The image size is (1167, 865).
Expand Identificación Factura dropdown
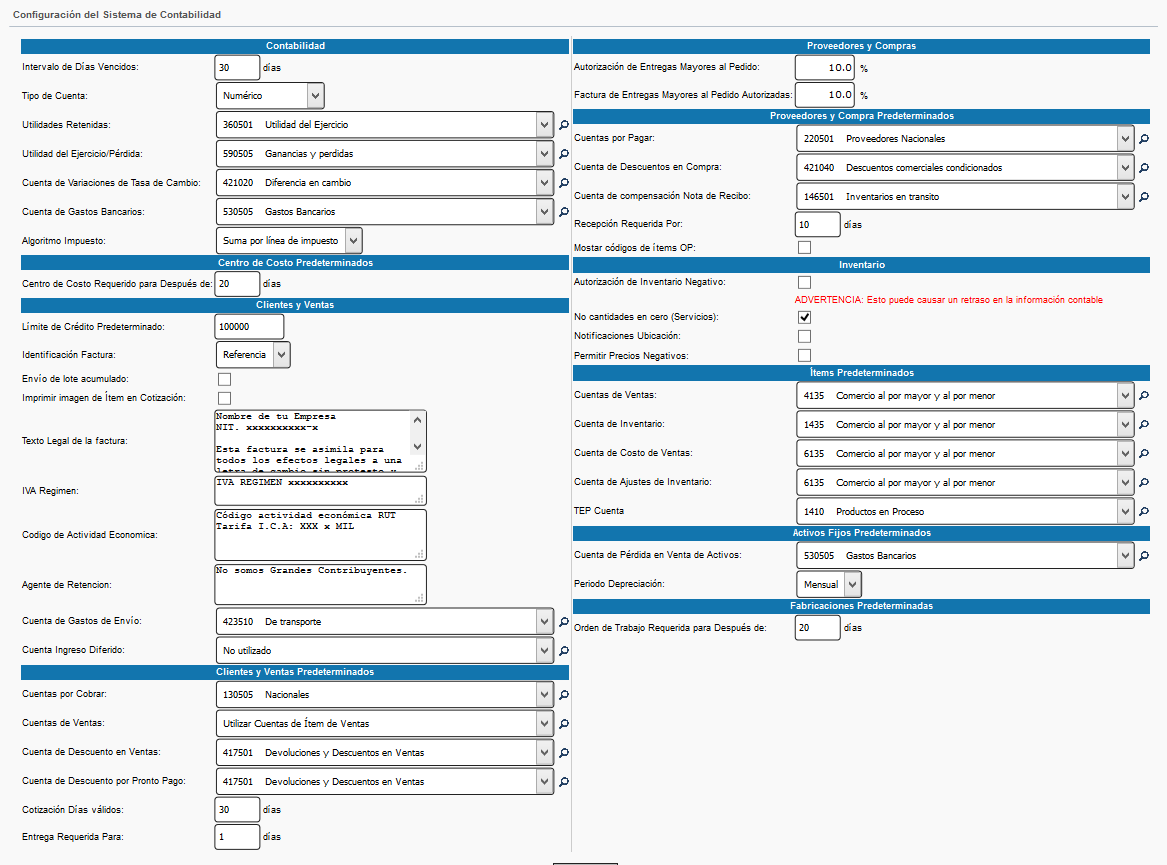point(253,355)
